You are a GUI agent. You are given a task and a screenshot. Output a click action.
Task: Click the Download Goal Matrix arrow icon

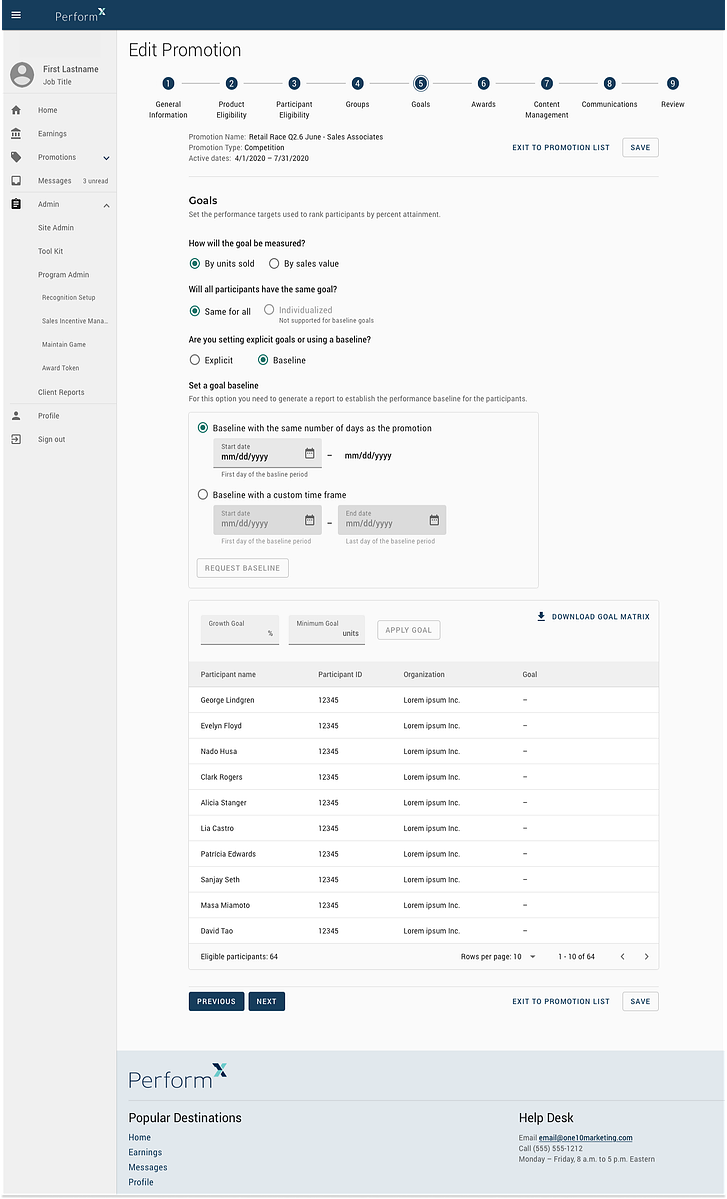[x=541, y=616]
